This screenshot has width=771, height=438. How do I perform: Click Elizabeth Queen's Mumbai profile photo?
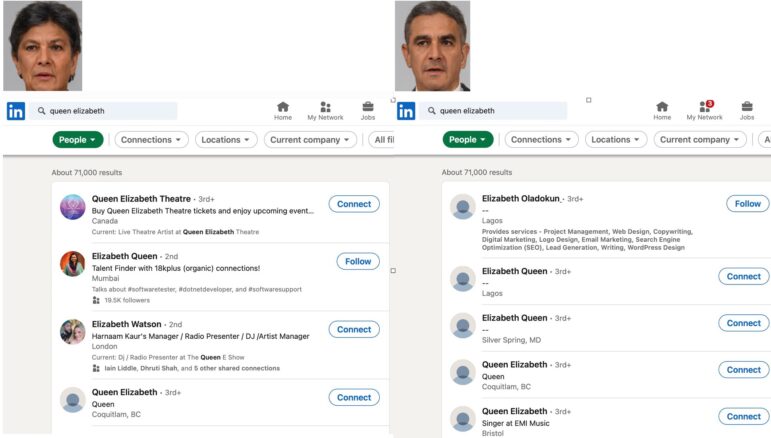pos(73,264)
